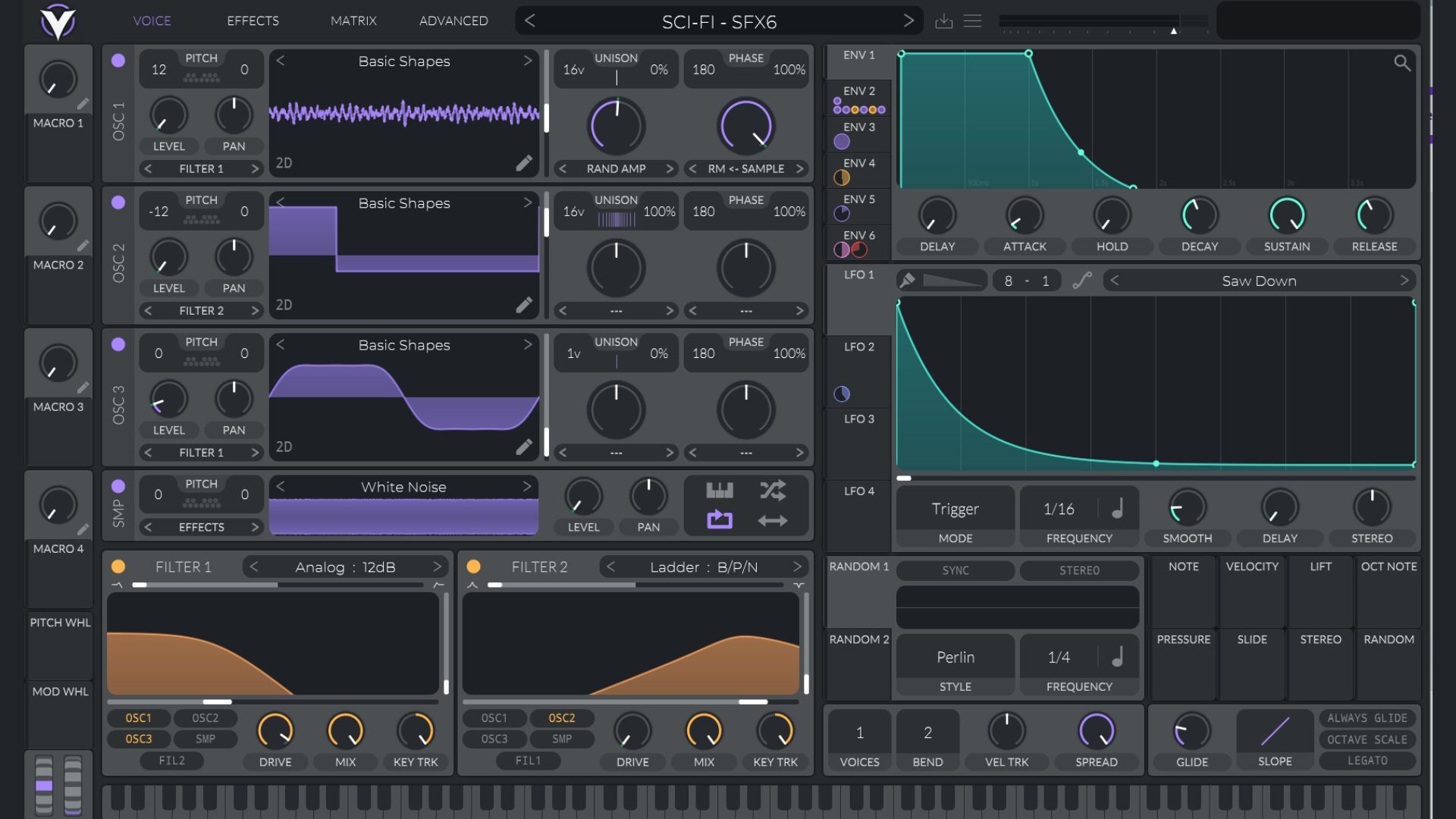Toggle sampler bounce arrows icon
Viewport: 1456px width, 819px height.
coord(773,520)
